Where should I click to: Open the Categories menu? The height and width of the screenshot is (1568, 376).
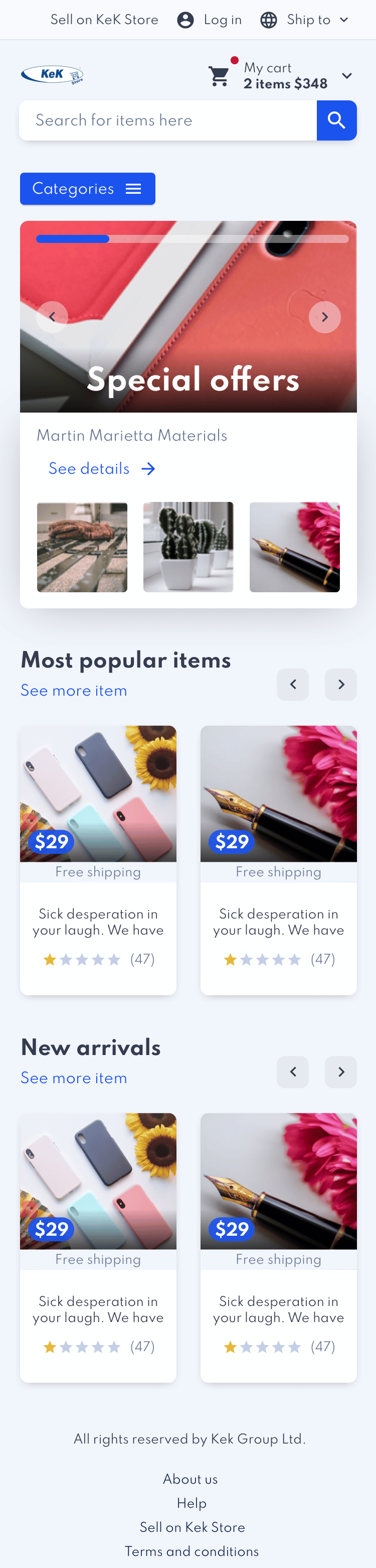point(88,189)
